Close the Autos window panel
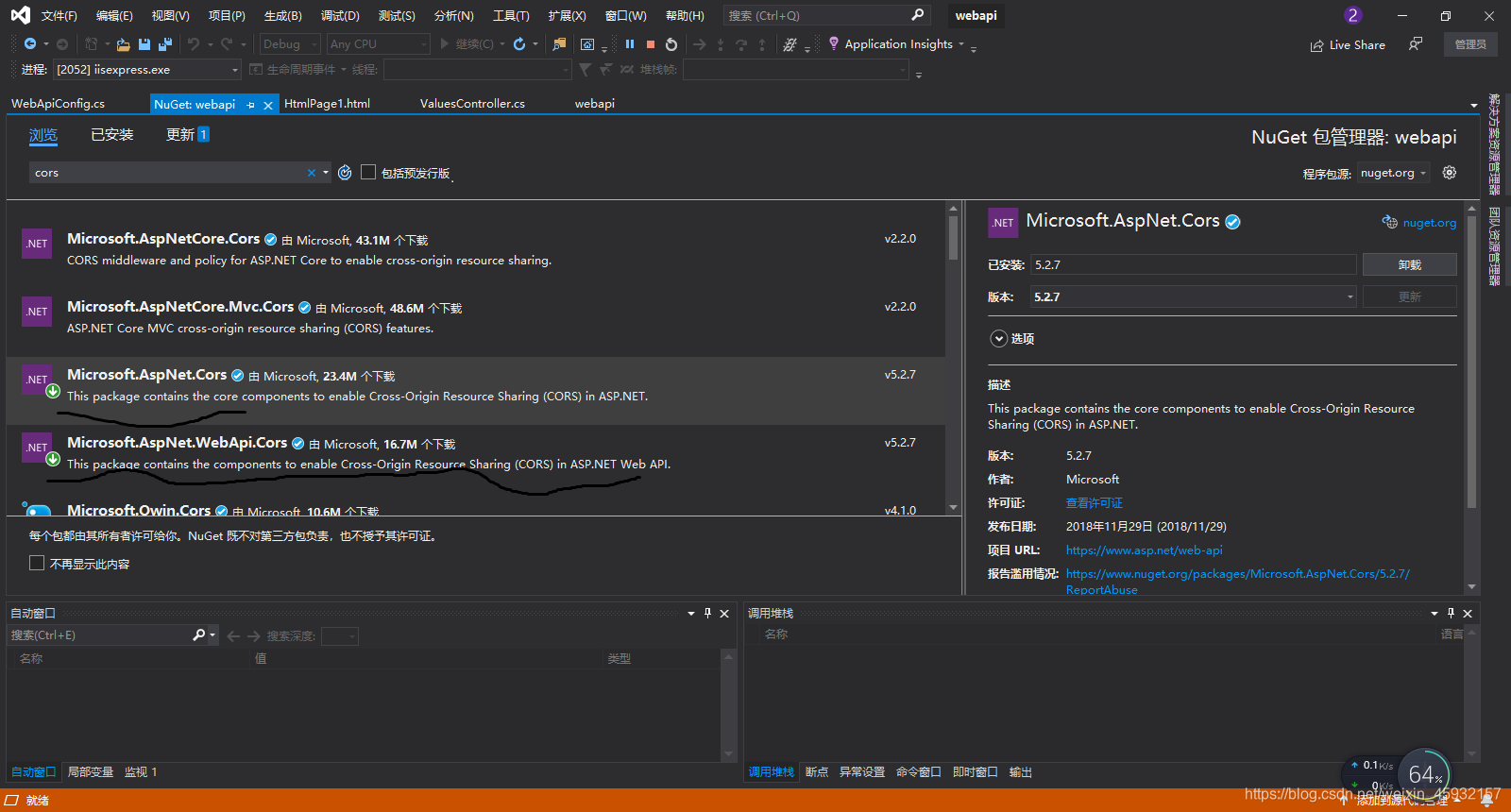Image resolution: width=1511 pixels, height=812 pixels. (x=724, y=614)
